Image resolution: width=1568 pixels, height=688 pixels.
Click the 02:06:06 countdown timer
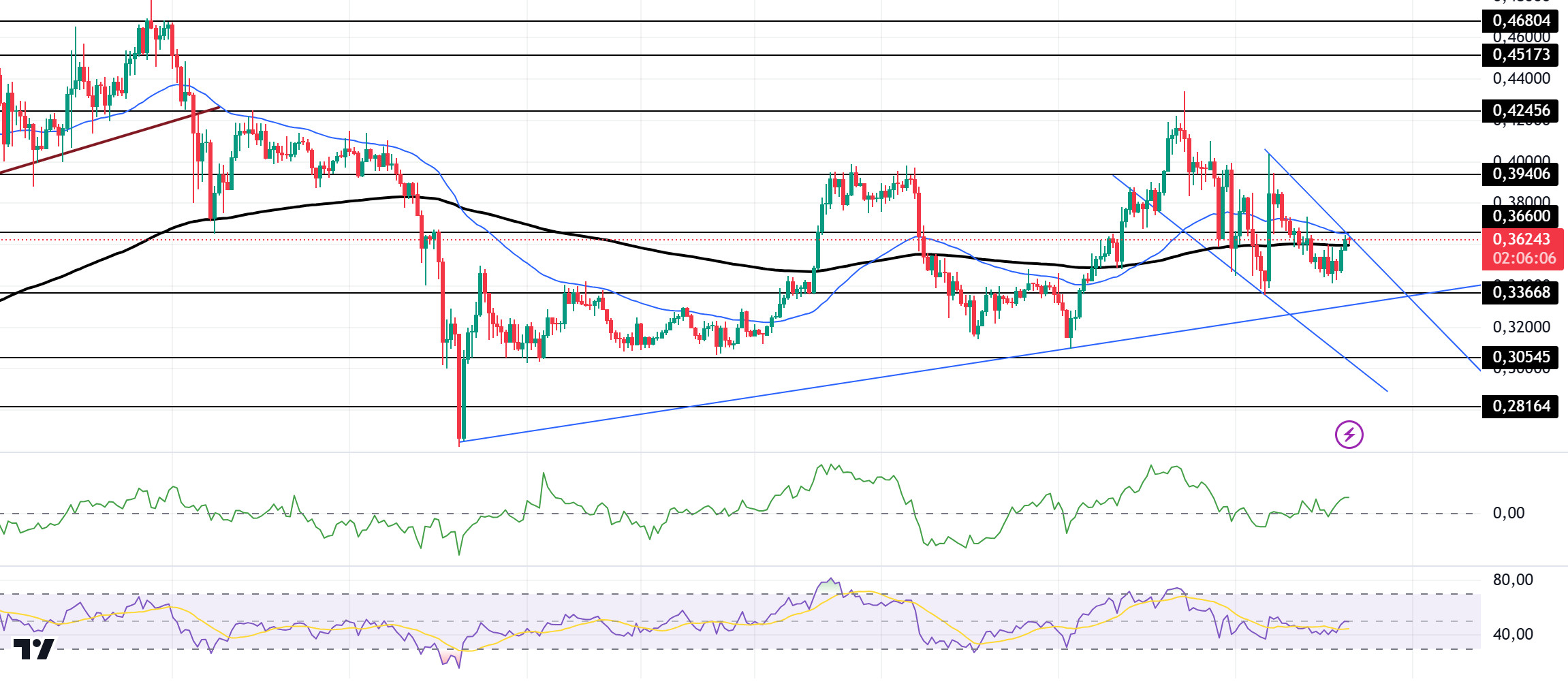click(1524, 259)
